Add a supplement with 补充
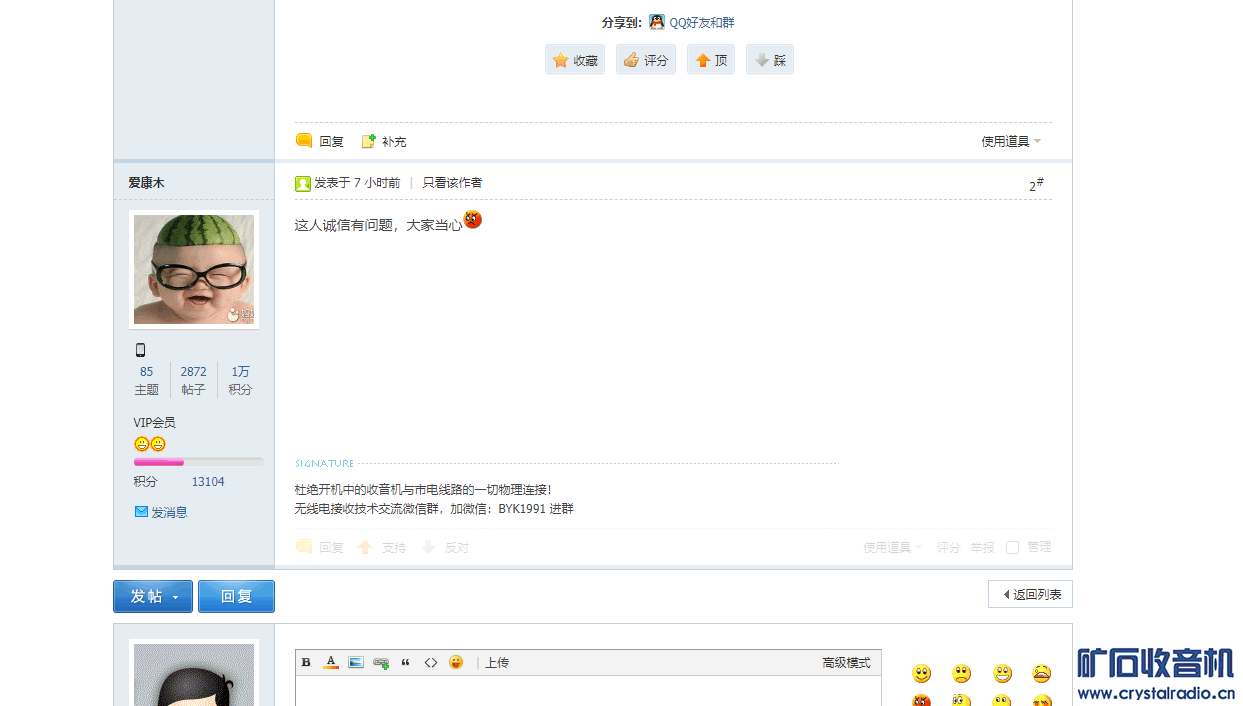The height and width of the screenshot is (706, 1243). [x=384, y=141]
